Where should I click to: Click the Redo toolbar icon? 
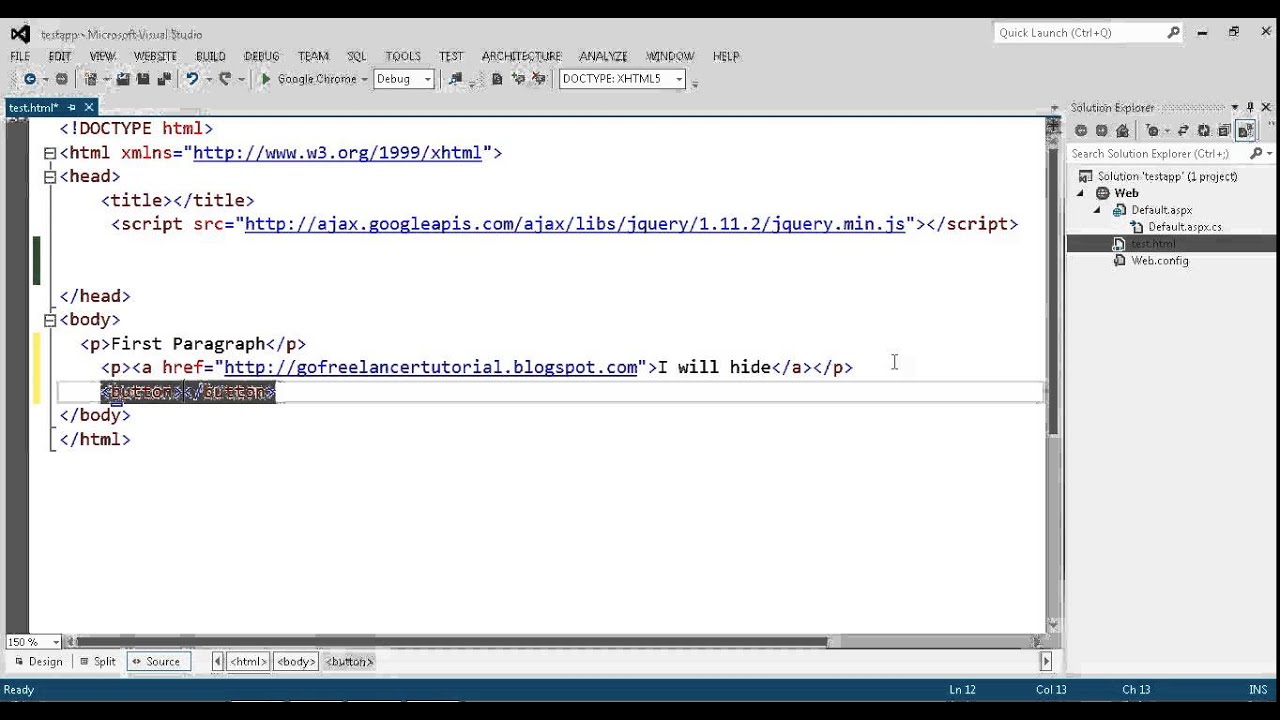(x=225, y=79)
